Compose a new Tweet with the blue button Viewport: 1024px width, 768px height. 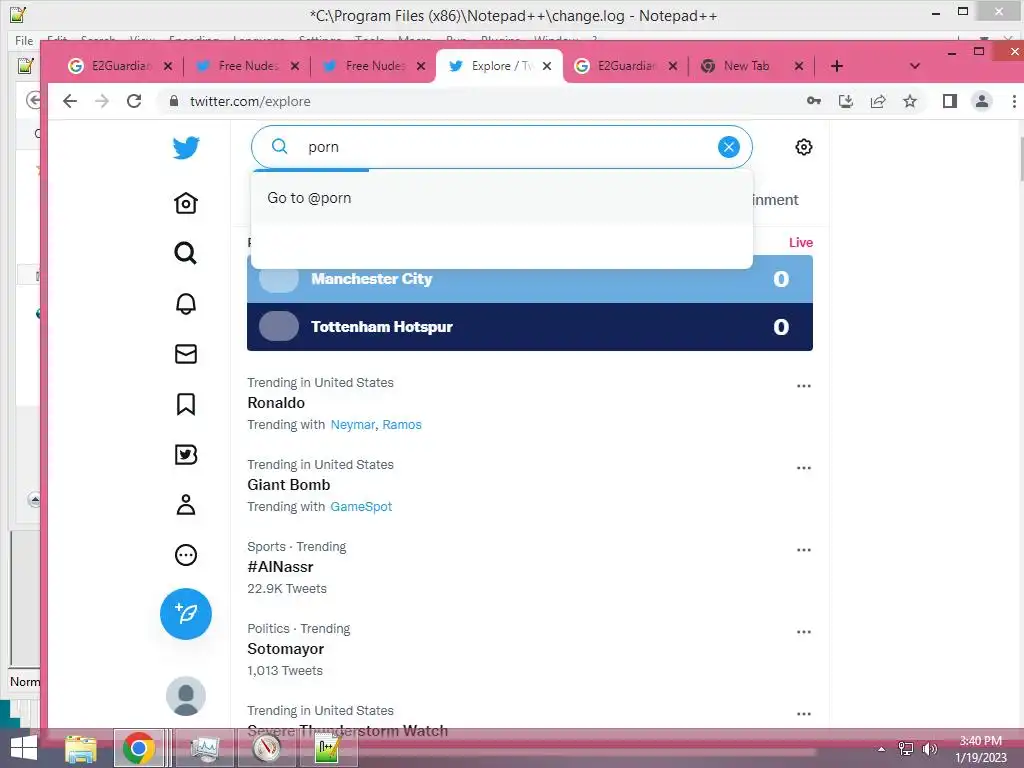click(x=186, y=614)
